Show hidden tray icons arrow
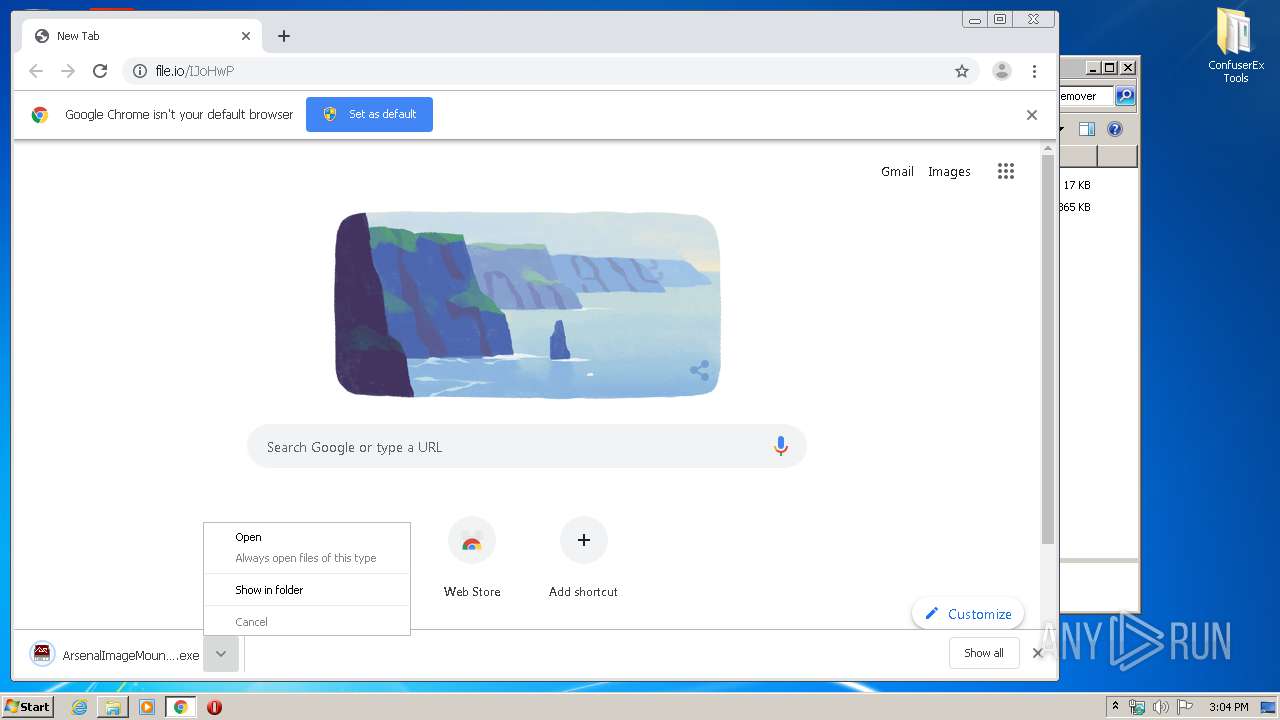This screenshot has height=720, width=1280. (1115, 707)
